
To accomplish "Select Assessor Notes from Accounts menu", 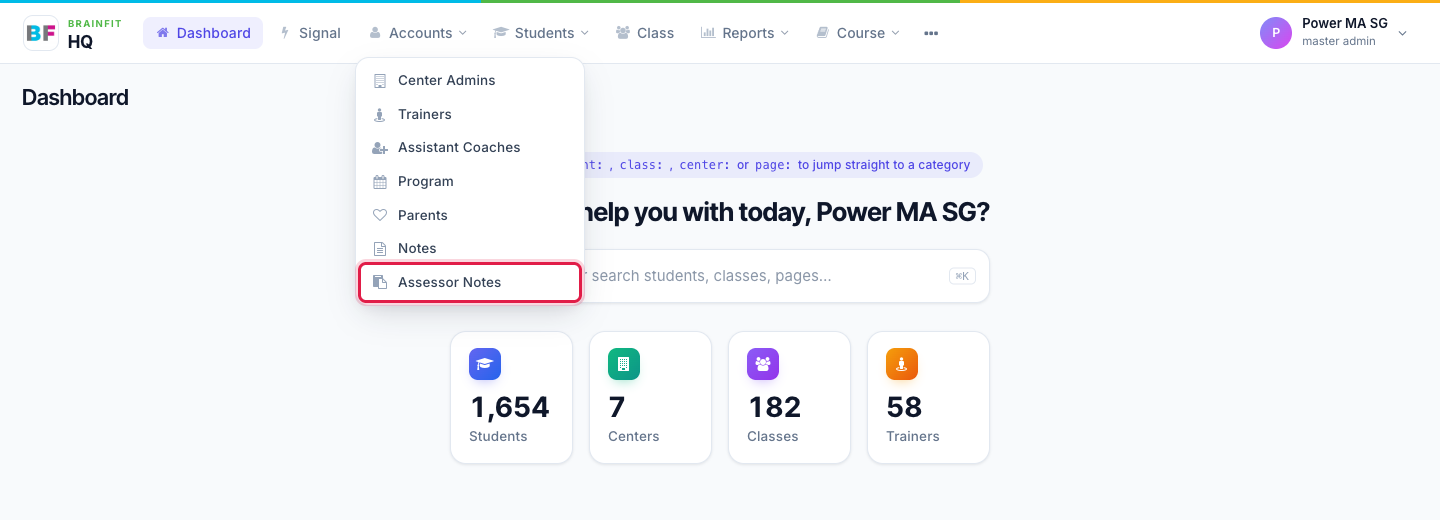I will click(x=470, y=282).
